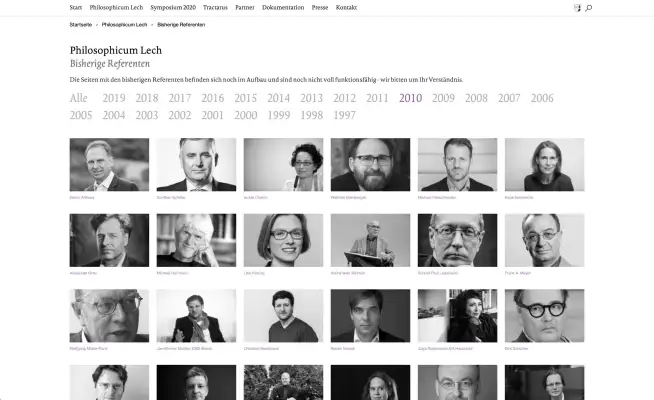Open photo of man reading seated in chair
This screenshot has height=400, width=654.
370,240
